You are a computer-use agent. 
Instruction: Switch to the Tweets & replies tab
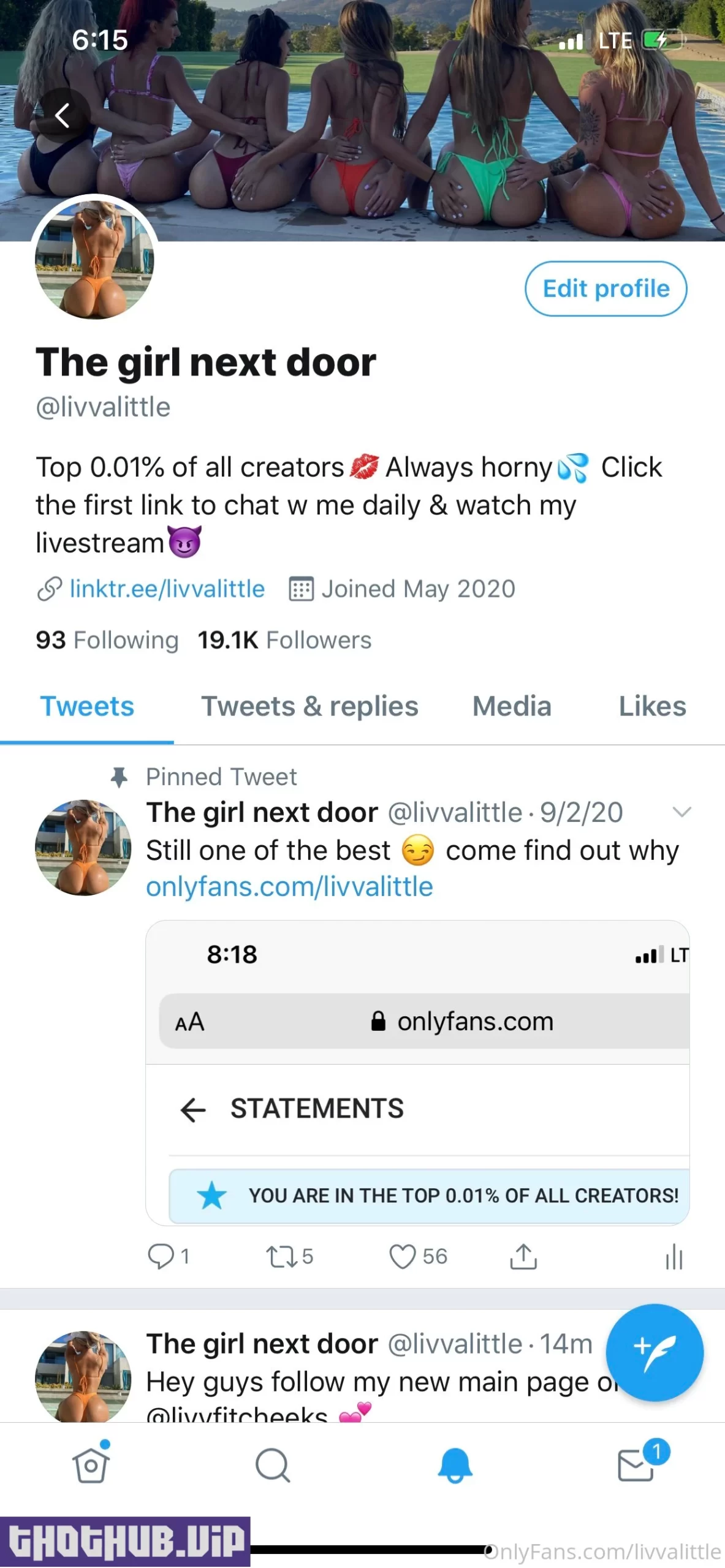[309, 706]
